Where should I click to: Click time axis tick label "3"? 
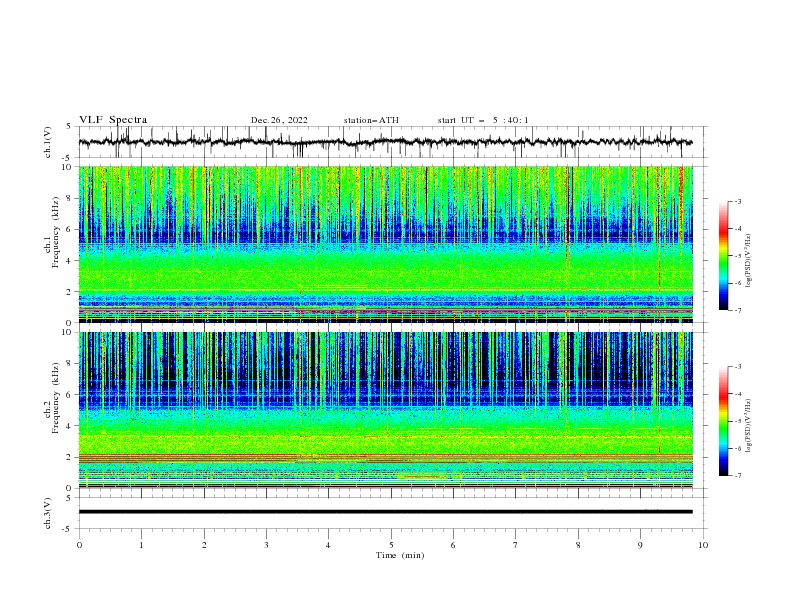pyautogui.click(x=266, y=545)
